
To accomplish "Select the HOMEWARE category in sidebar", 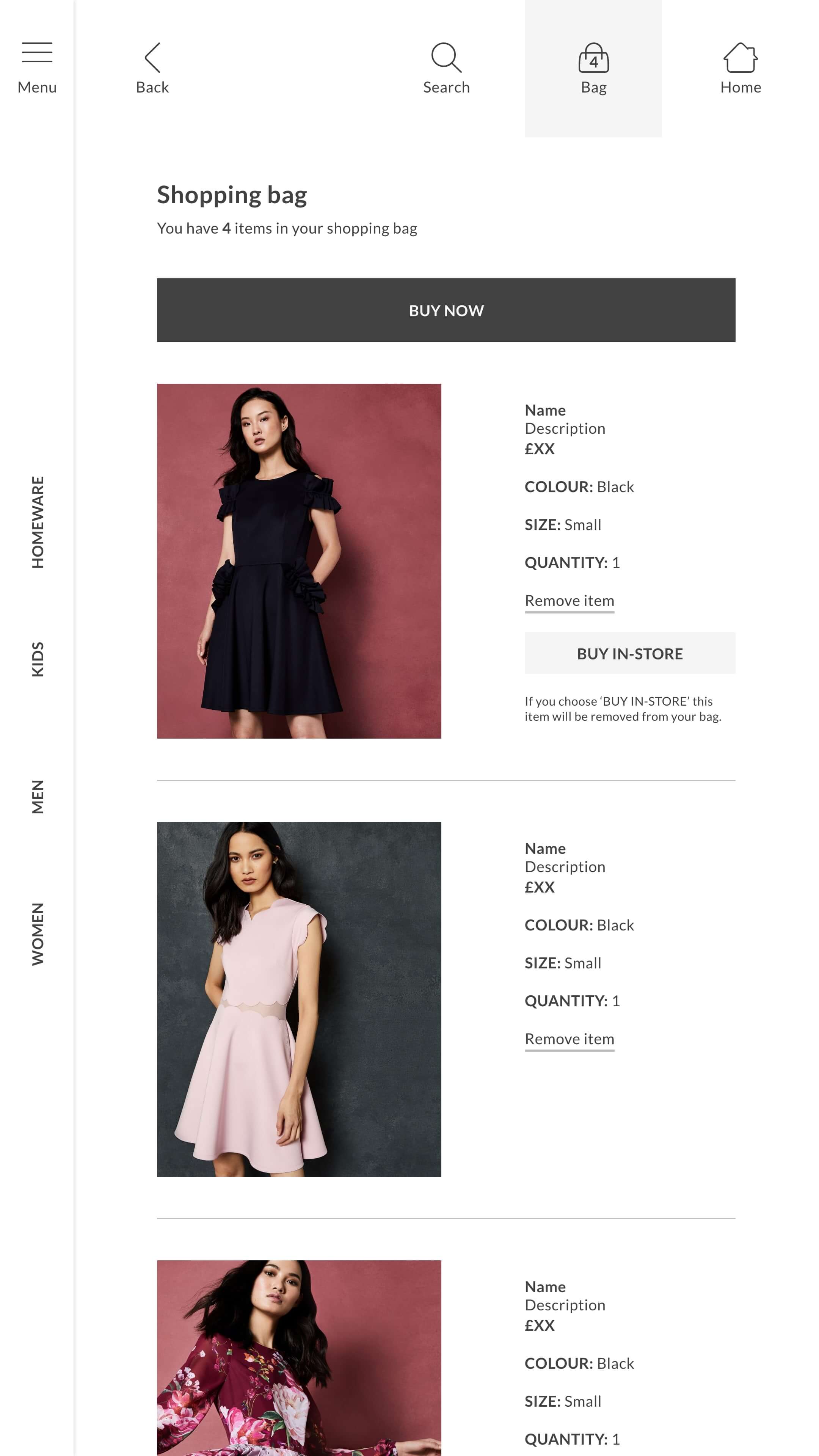I will [x=37, y=522].
